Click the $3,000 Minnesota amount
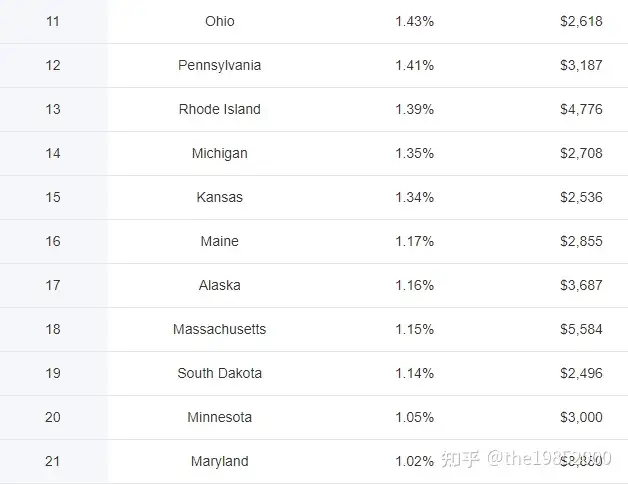Screen dimensions: 628x484 581,417
